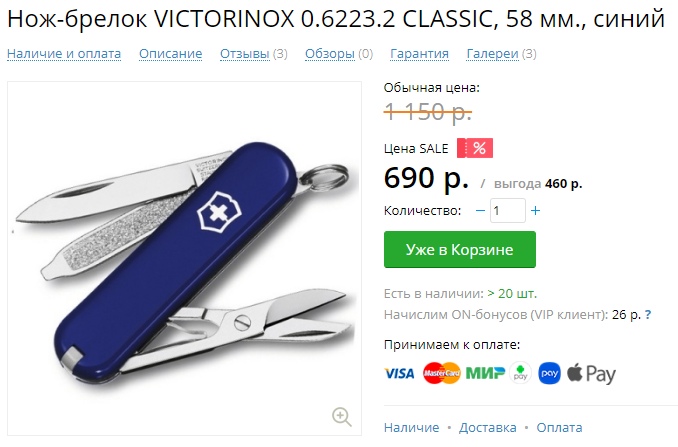This screenshot has width=678, height=447.
Task: Click the Доставка link below payments
Action: pyautogui.click(x=488, y=428)
